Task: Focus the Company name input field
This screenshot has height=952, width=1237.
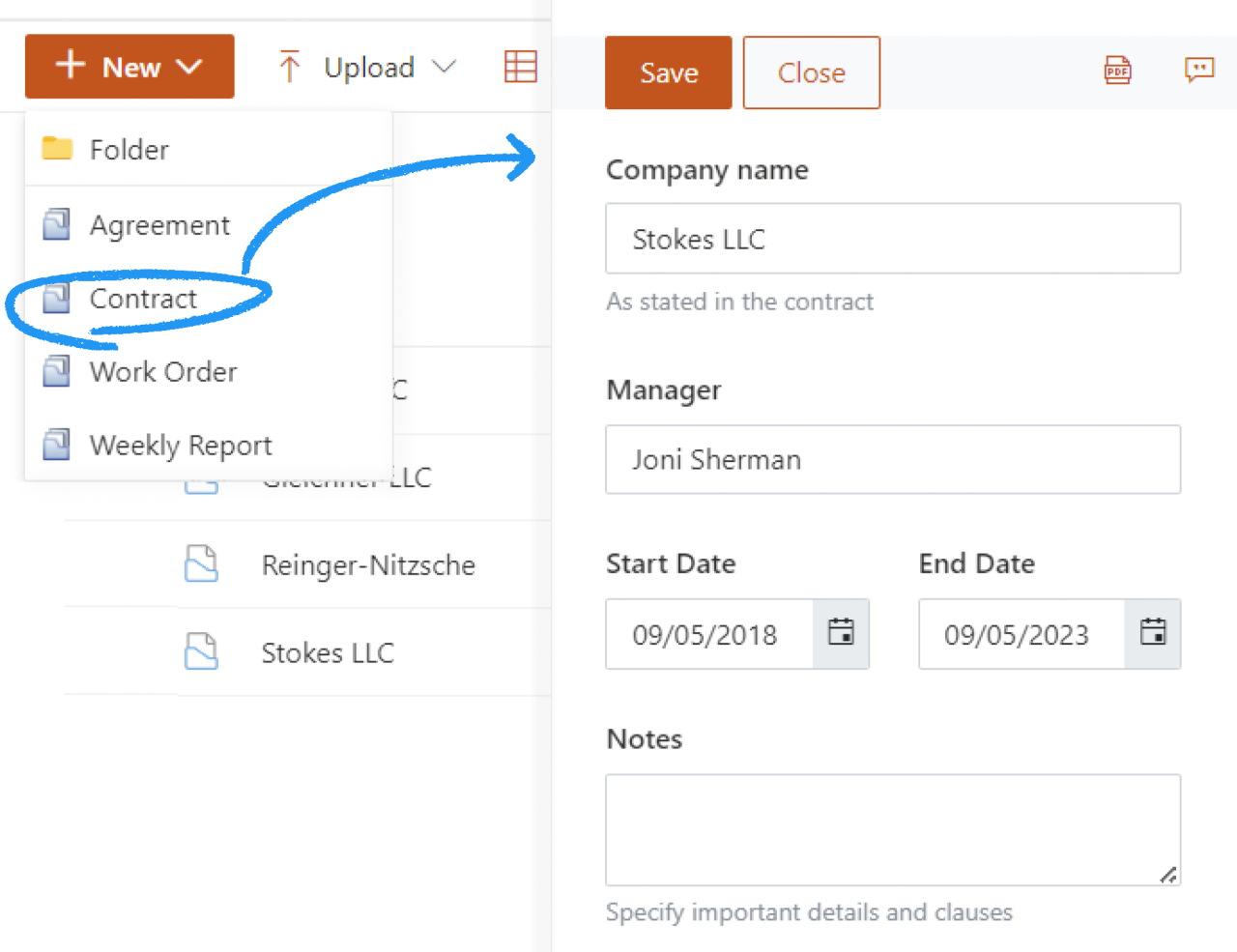Action: (892, 239)
